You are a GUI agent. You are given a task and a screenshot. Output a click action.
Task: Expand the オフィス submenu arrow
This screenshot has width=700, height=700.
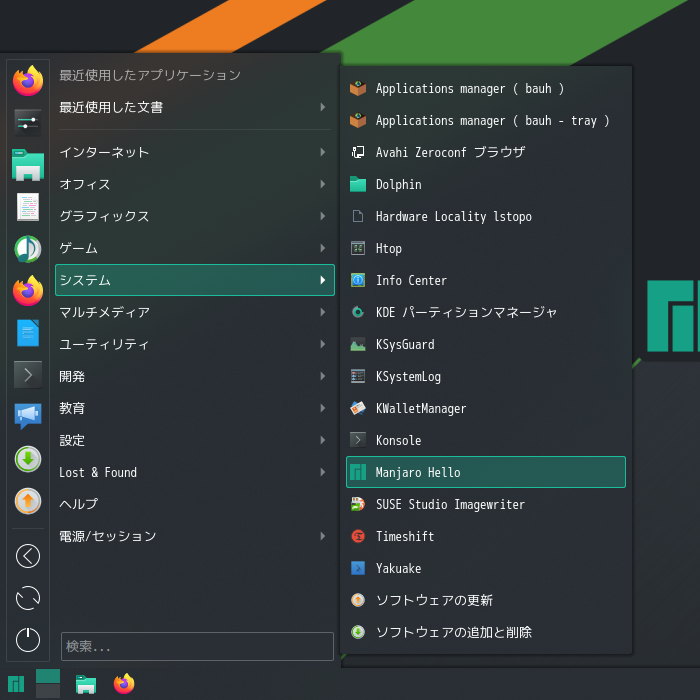[x=322, y=184]
